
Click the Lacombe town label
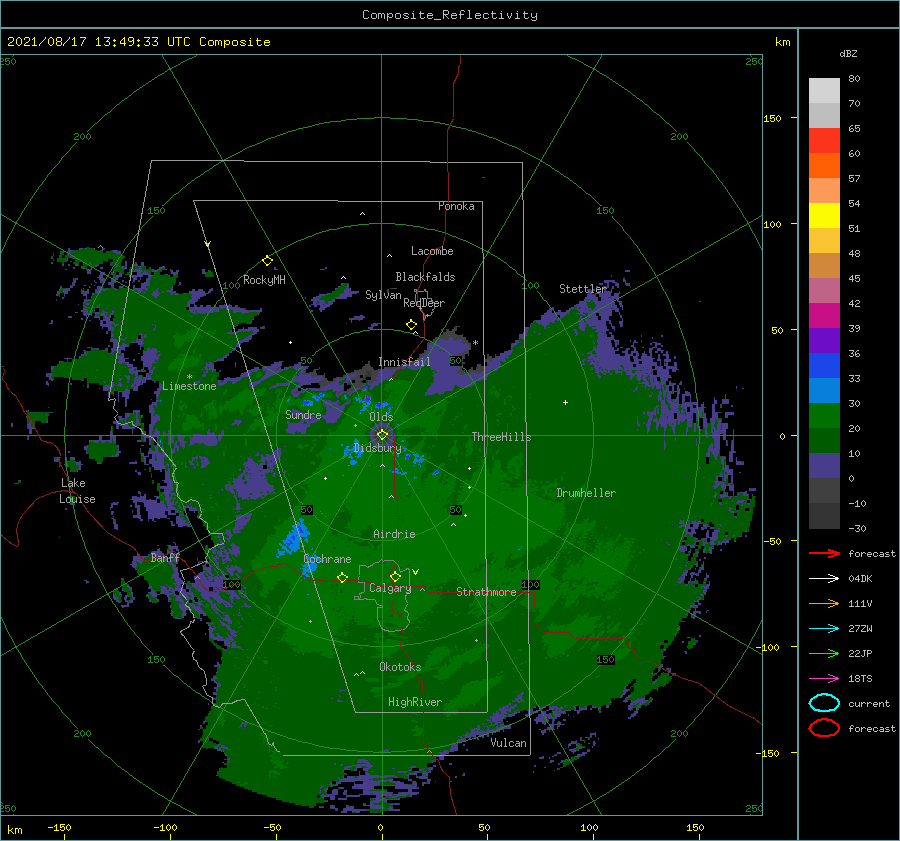(432, 251)
